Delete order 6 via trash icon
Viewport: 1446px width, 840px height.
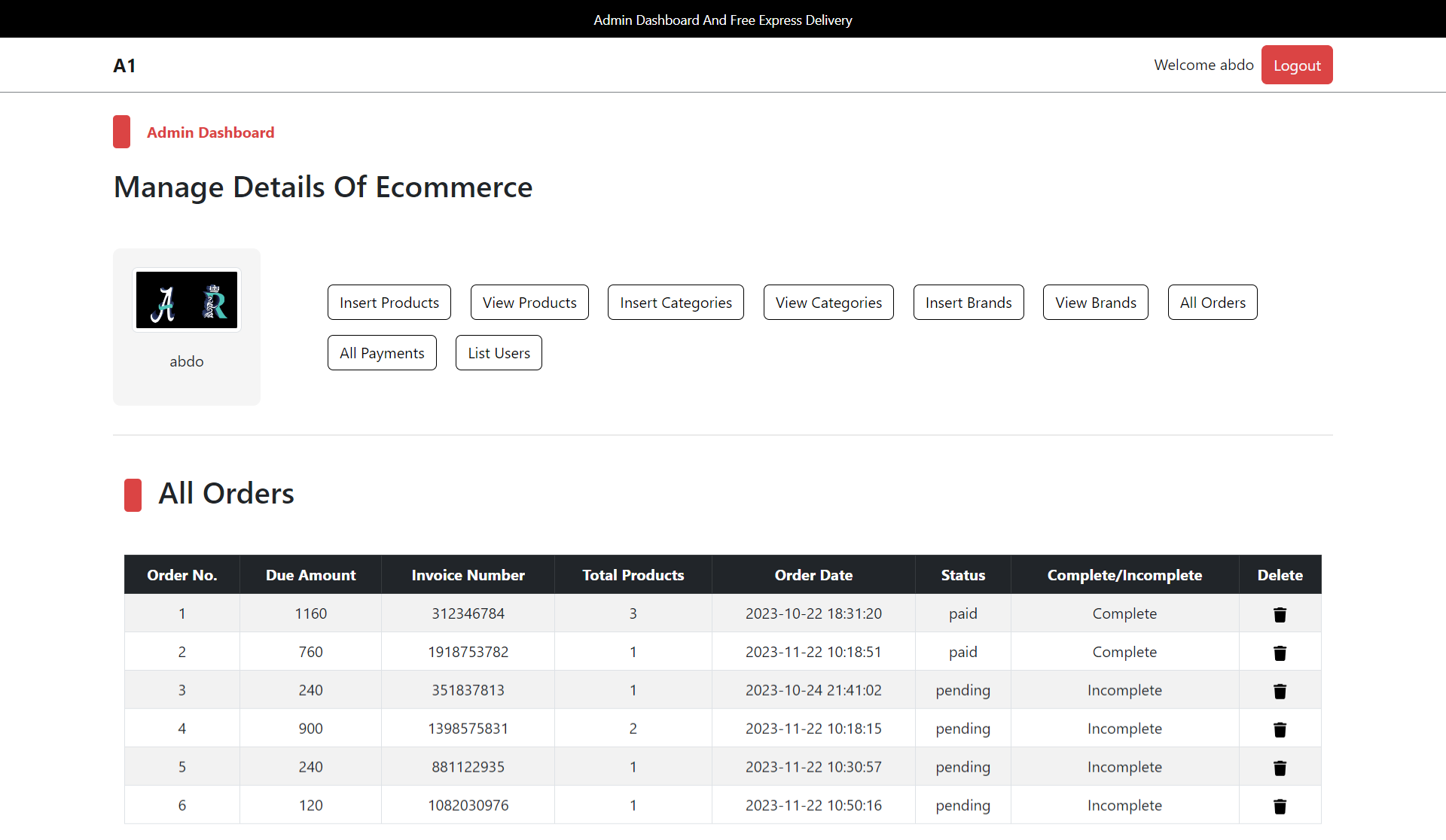pos(1280,806)
